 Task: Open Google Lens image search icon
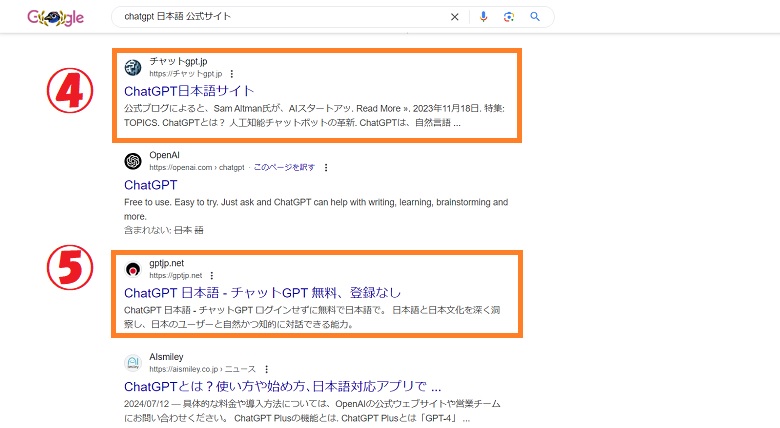tap(508, 17)
